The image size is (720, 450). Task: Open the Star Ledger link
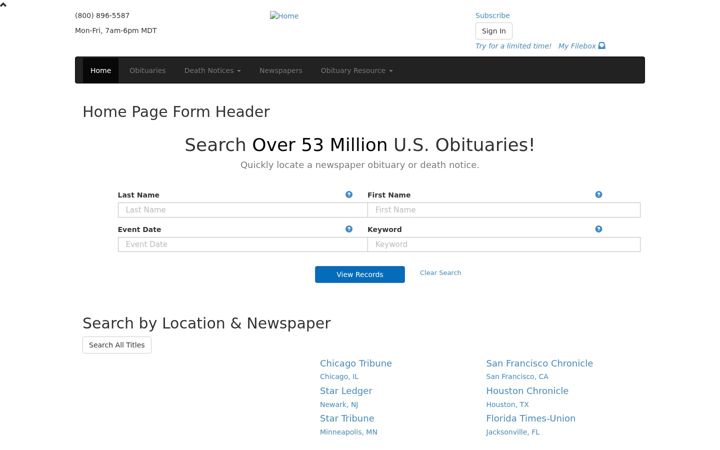tap(346, 391)
